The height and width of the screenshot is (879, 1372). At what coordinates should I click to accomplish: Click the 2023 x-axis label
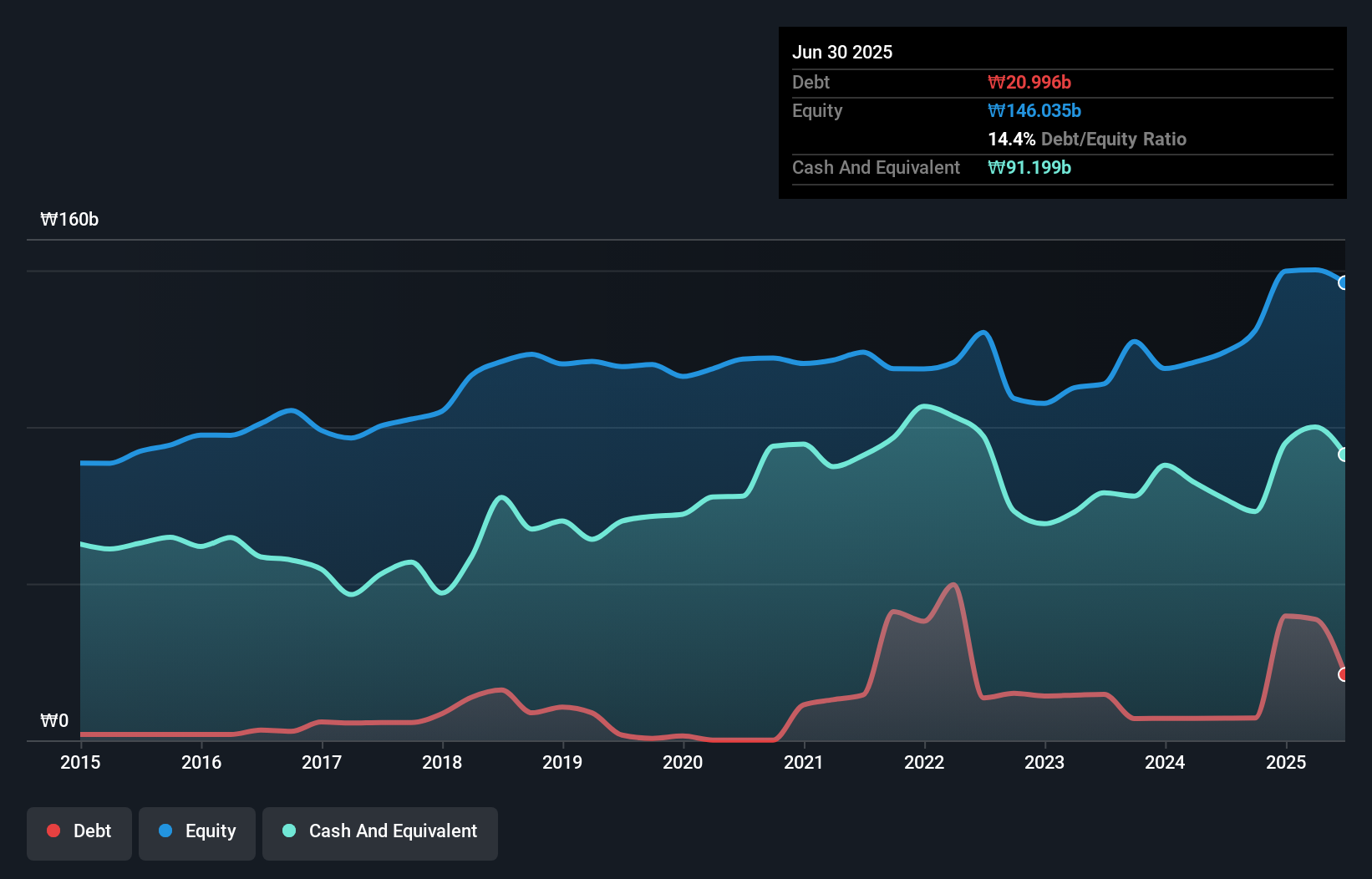1044,762
